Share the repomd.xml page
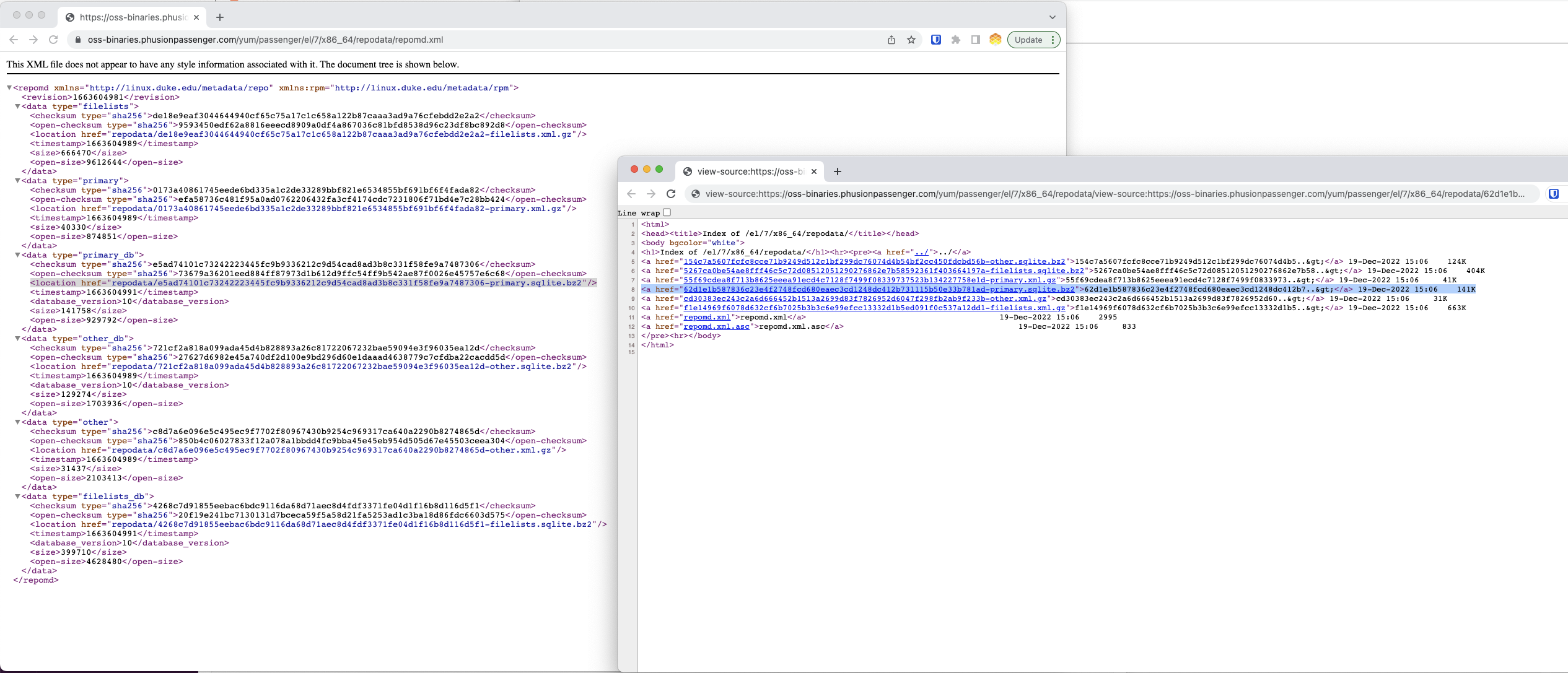The image size is (1568, 673). pos(891,39)
